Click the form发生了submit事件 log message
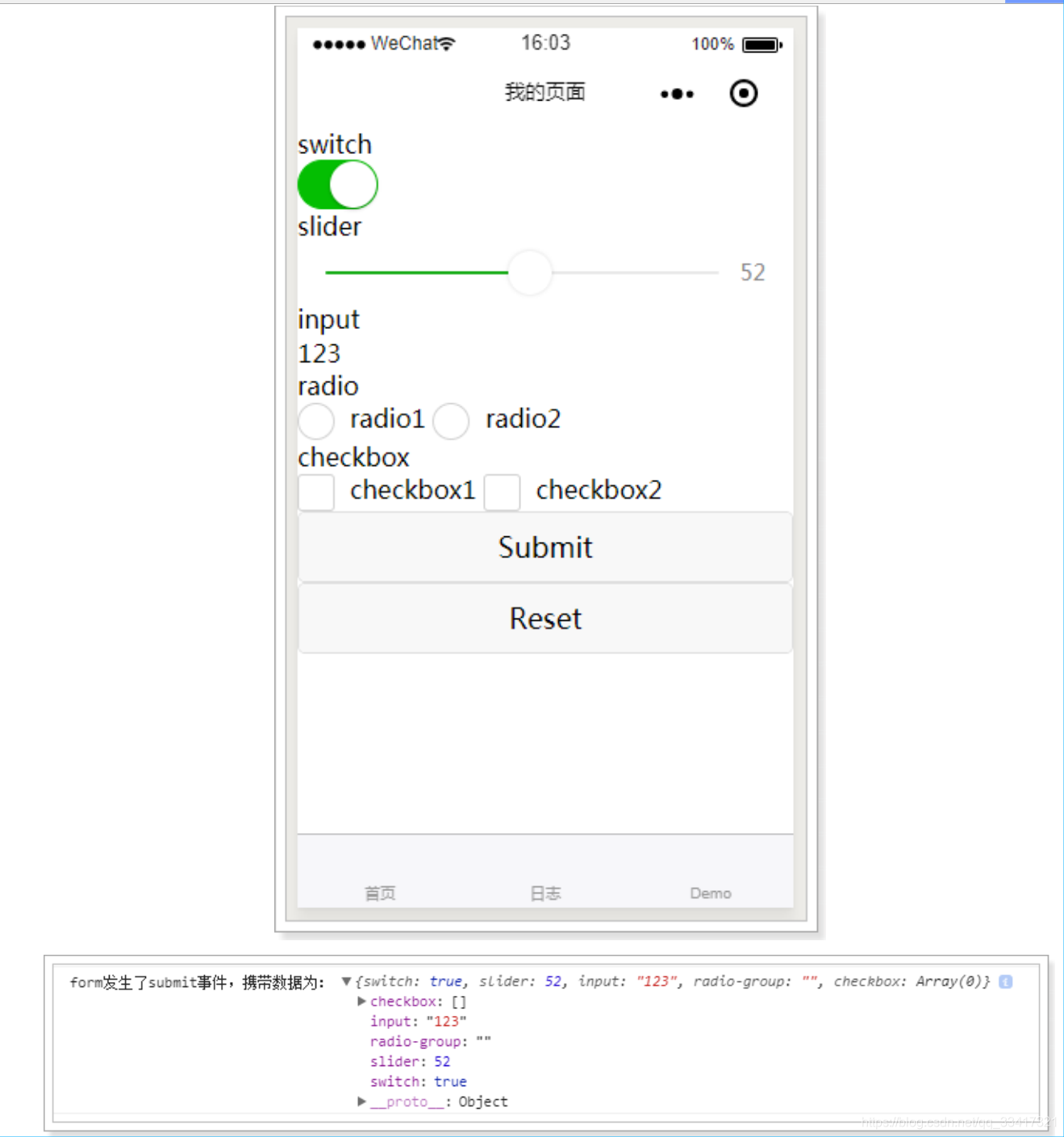The image size is (1064, 1137). coord(197,982)
